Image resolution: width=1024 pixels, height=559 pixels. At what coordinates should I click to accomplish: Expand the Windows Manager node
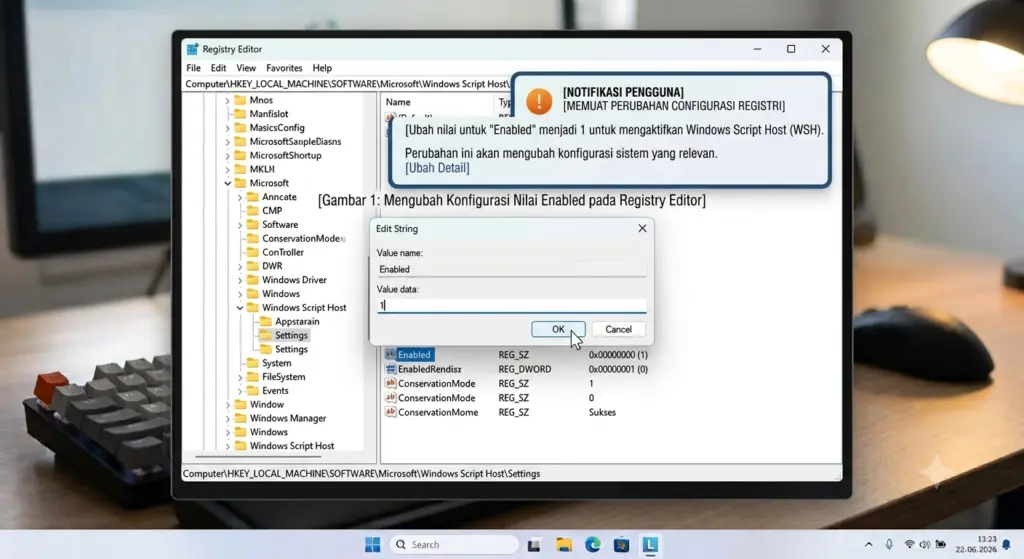227,419
